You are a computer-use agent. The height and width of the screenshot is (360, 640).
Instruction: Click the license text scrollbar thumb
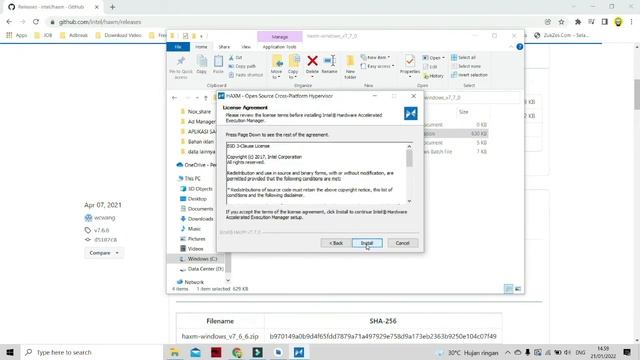(409, 158)
